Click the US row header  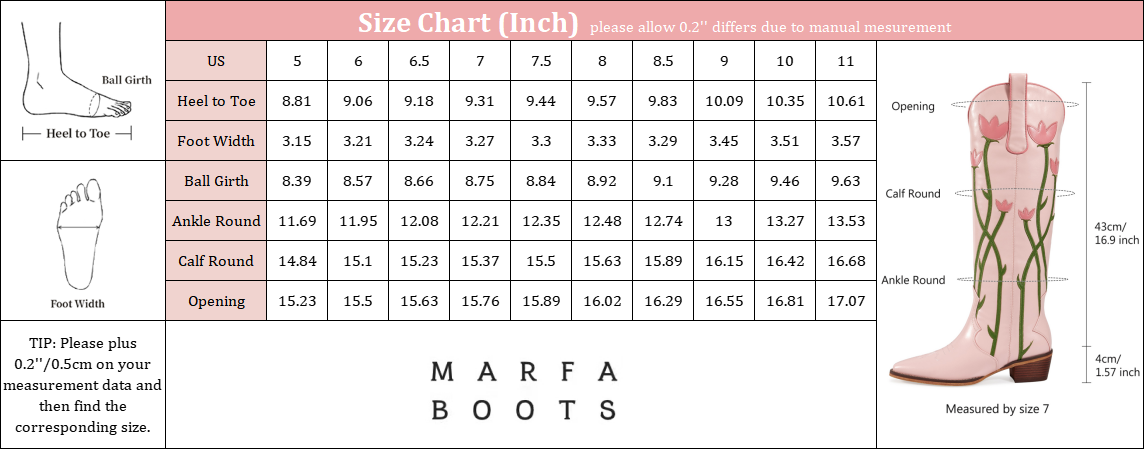[216, 61]
